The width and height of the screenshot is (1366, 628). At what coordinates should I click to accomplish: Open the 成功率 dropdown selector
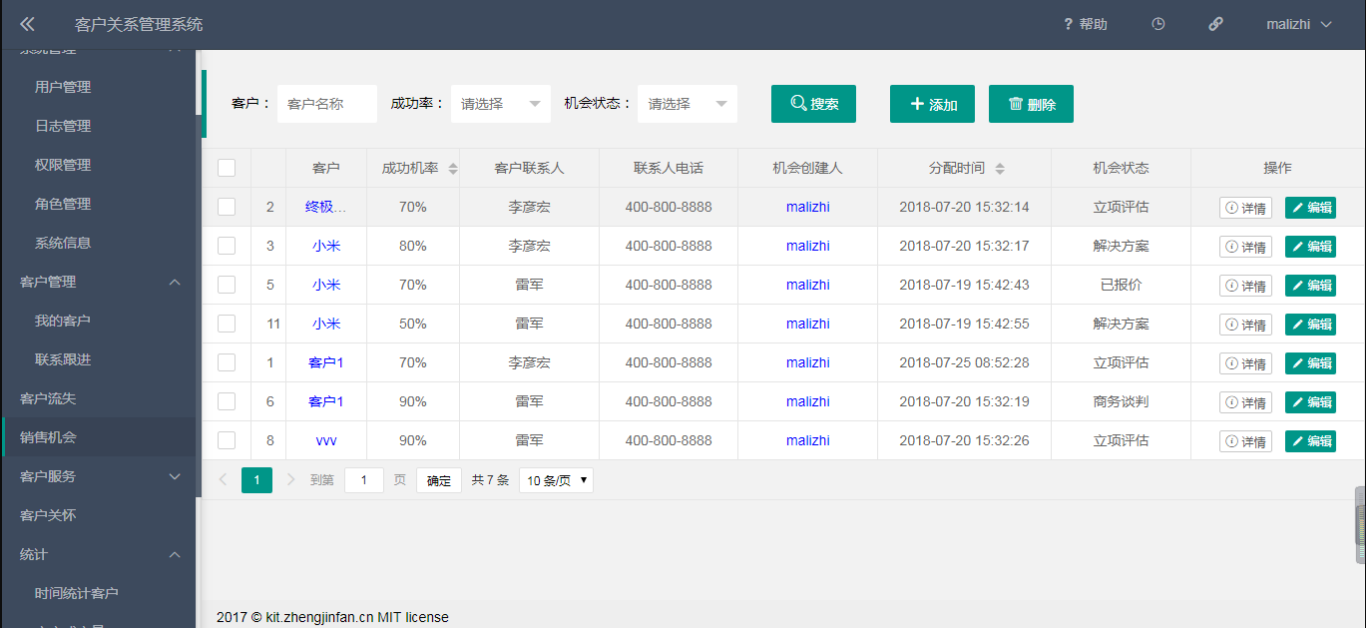(500, 103)
